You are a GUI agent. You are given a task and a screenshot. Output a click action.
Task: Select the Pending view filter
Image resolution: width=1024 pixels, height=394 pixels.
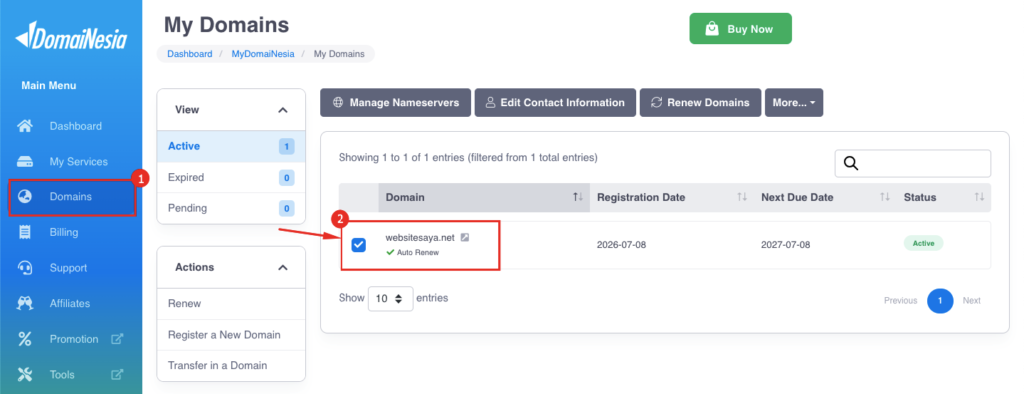tap(231, 208)
